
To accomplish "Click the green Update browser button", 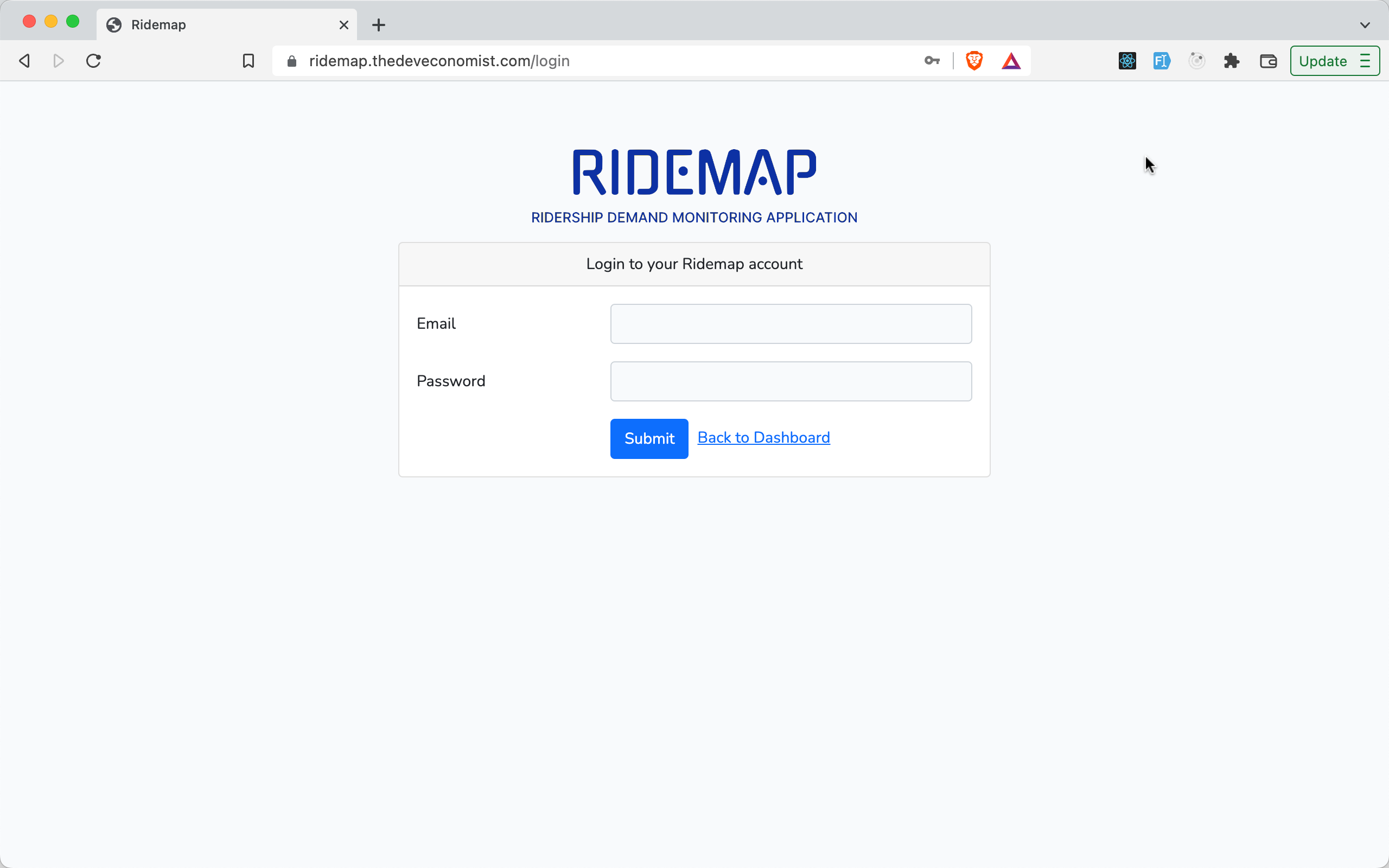I will [x=1323, y=60].
